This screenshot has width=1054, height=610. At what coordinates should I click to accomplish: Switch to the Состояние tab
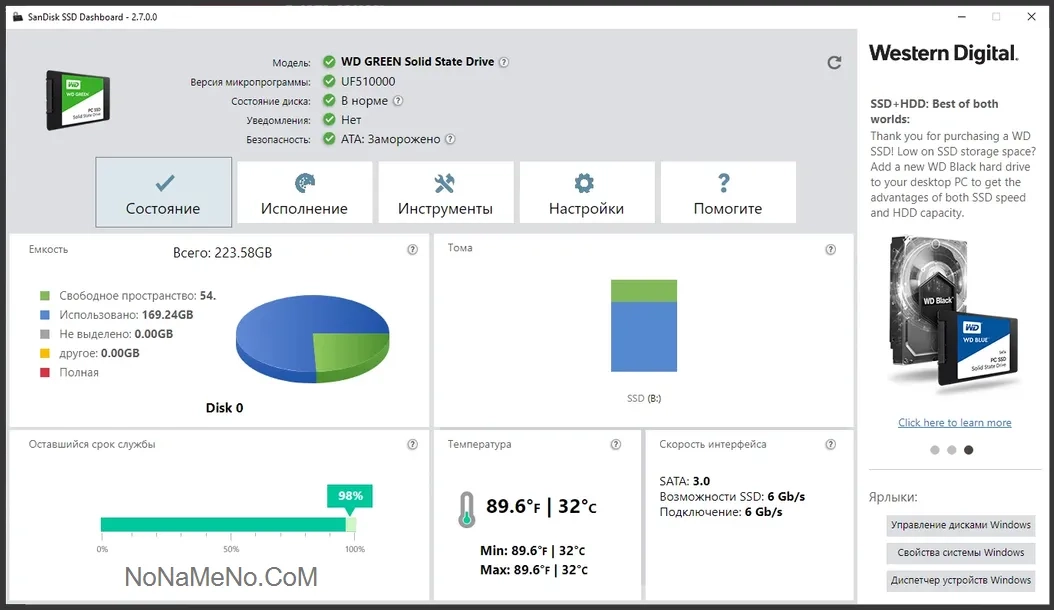point(164,193)
